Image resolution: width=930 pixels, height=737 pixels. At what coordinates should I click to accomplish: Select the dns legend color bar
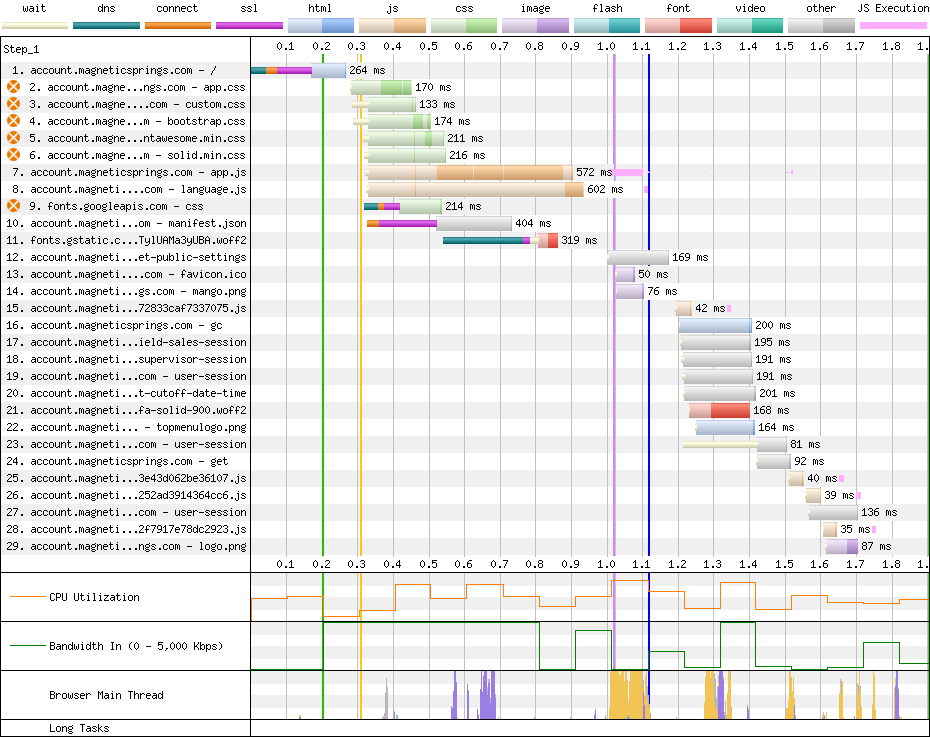click(x=106, y=25)
